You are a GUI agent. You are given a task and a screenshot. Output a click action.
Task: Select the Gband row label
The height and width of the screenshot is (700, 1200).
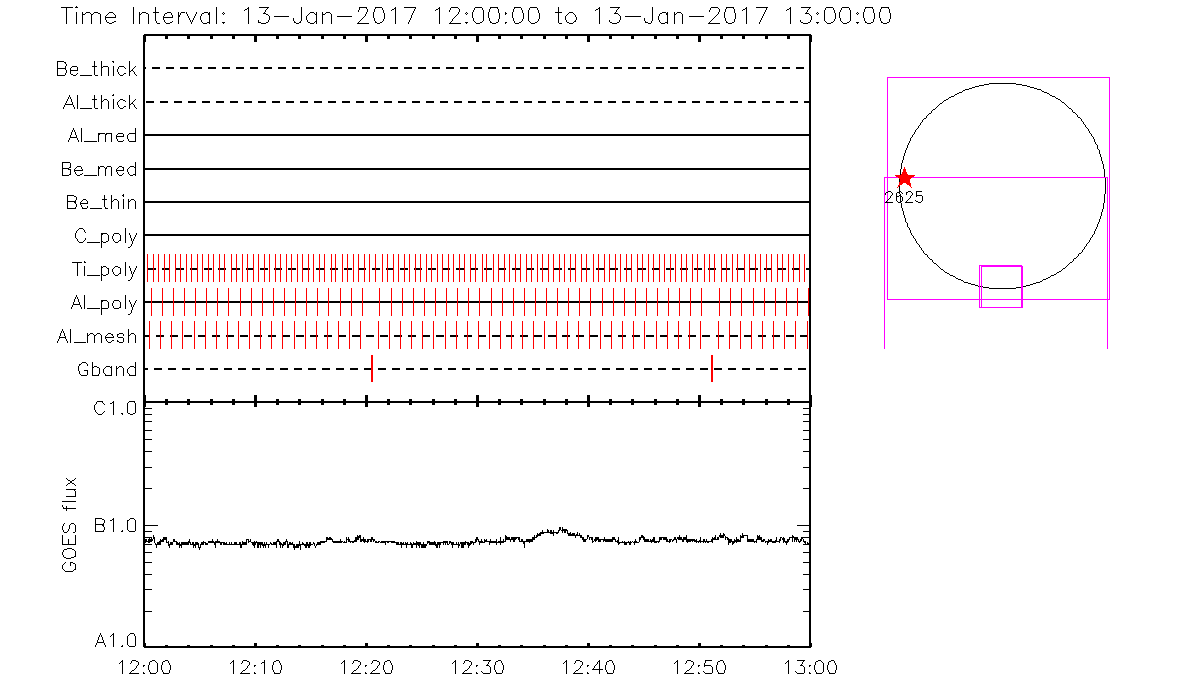107,370
